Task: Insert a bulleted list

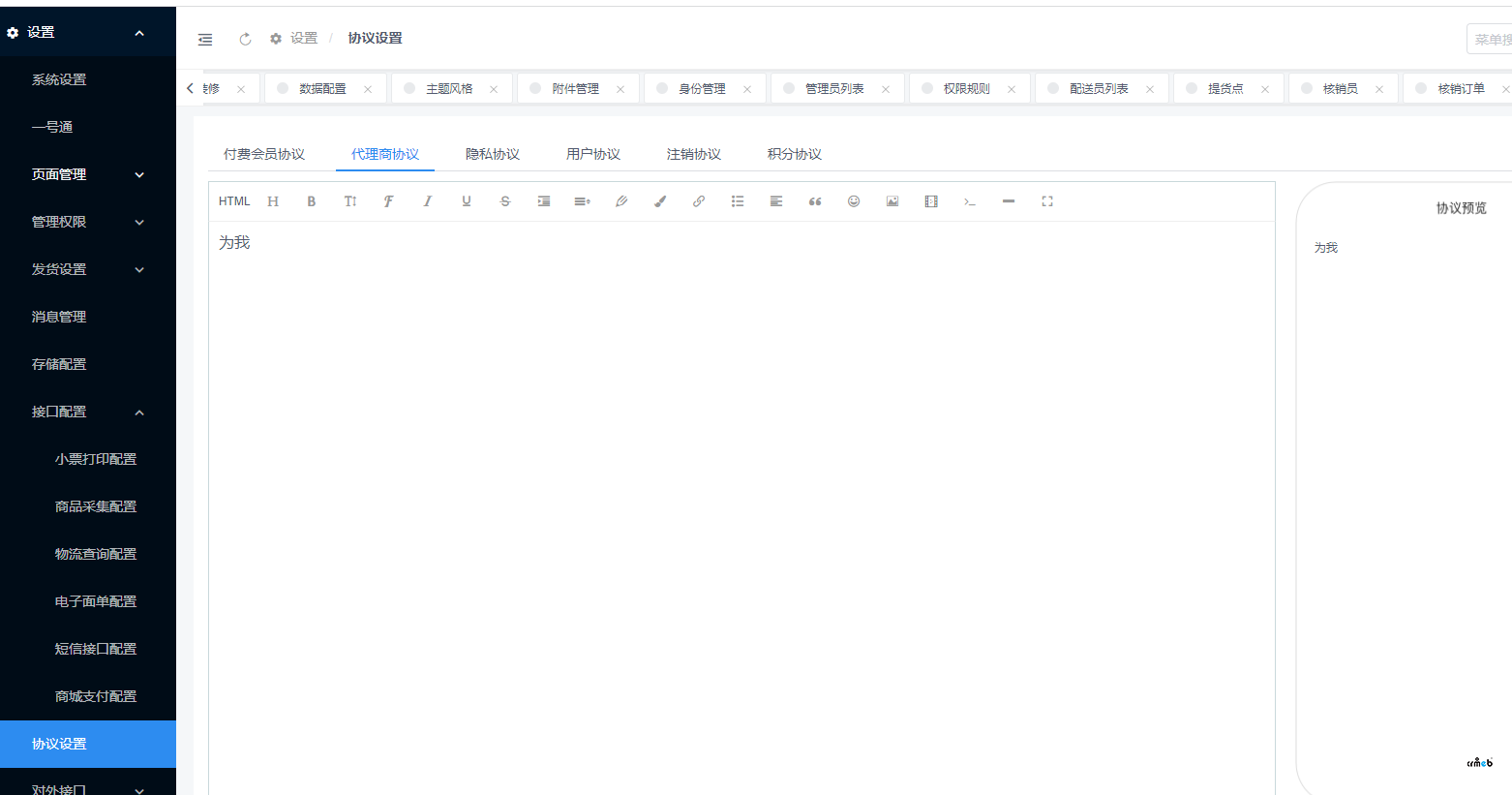Action: pos(737,200)
